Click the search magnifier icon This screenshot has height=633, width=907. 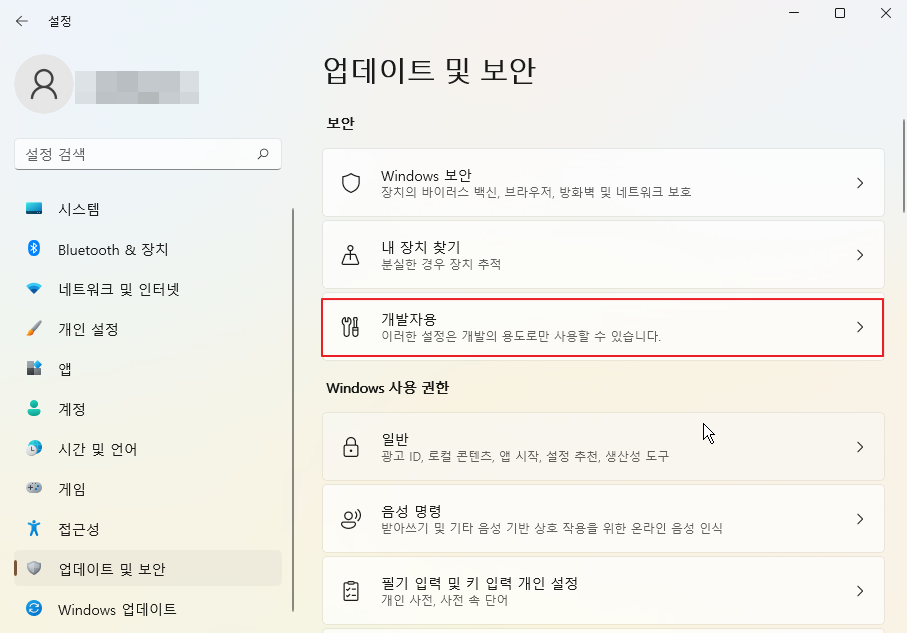click(263, 154)
